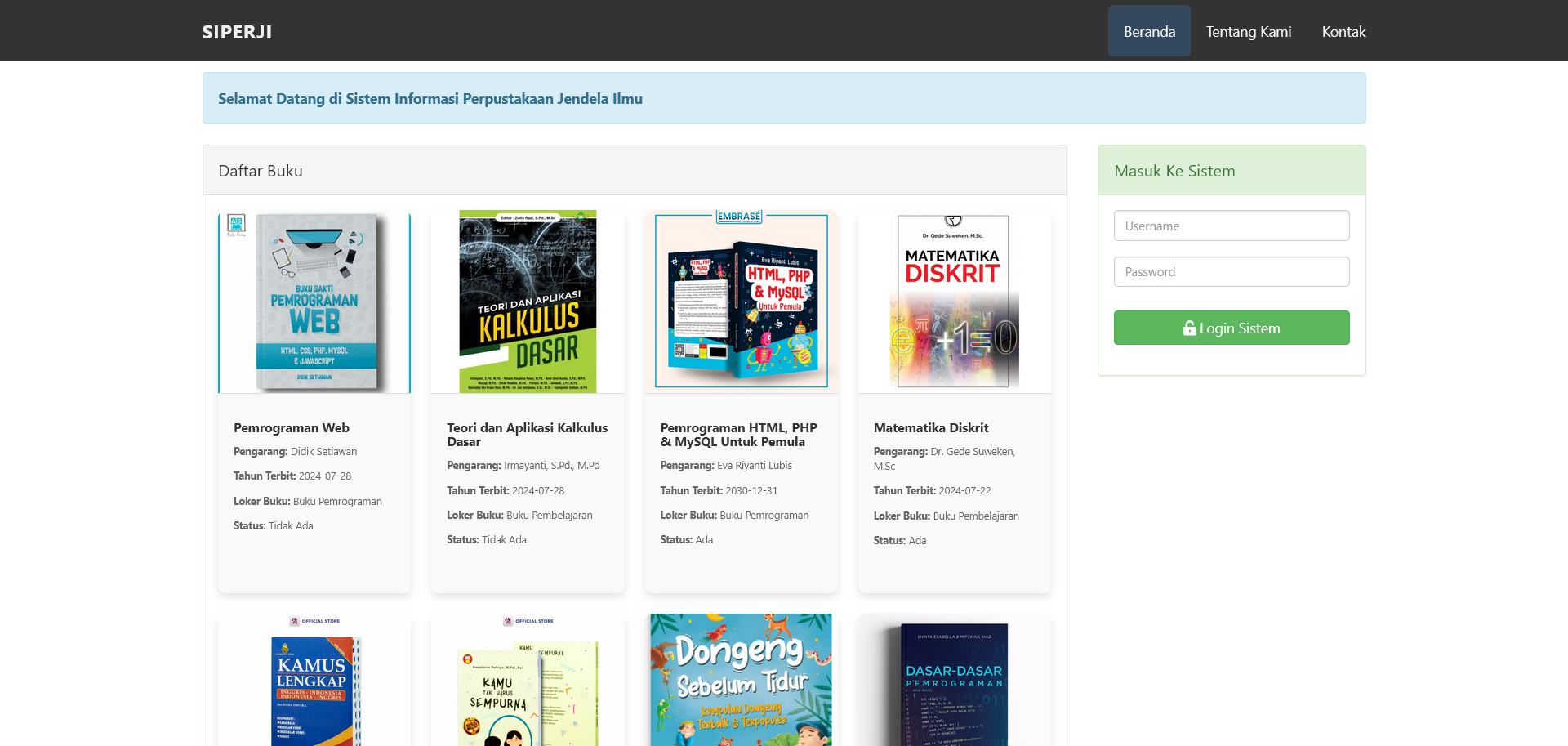This screenshot has height=746, width=1568.
Task: Click the welcome banner message
Action: 430,98
